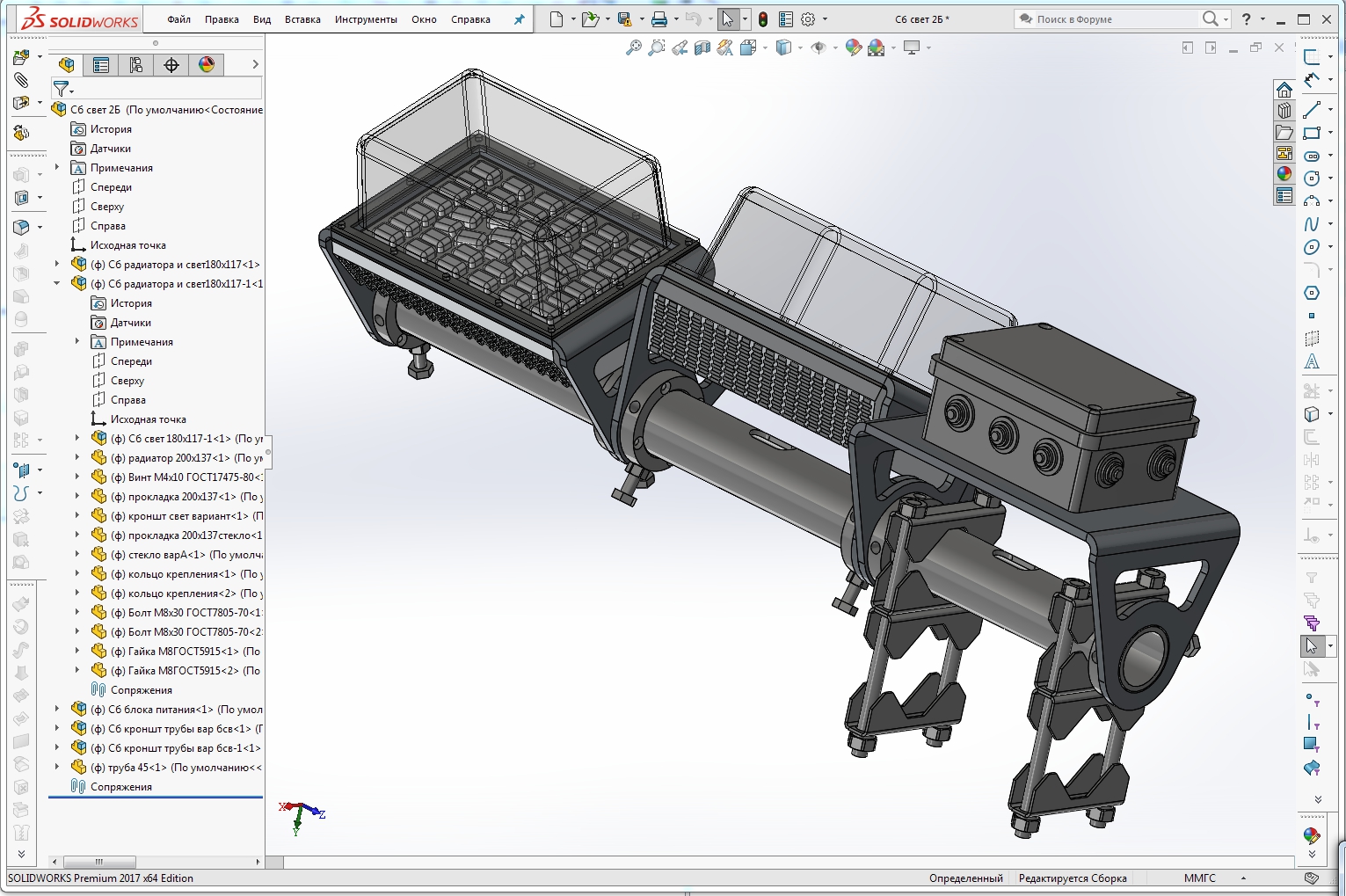Toggle the shaded display style cube
The image size is (1346, 896).
point(782,48)
